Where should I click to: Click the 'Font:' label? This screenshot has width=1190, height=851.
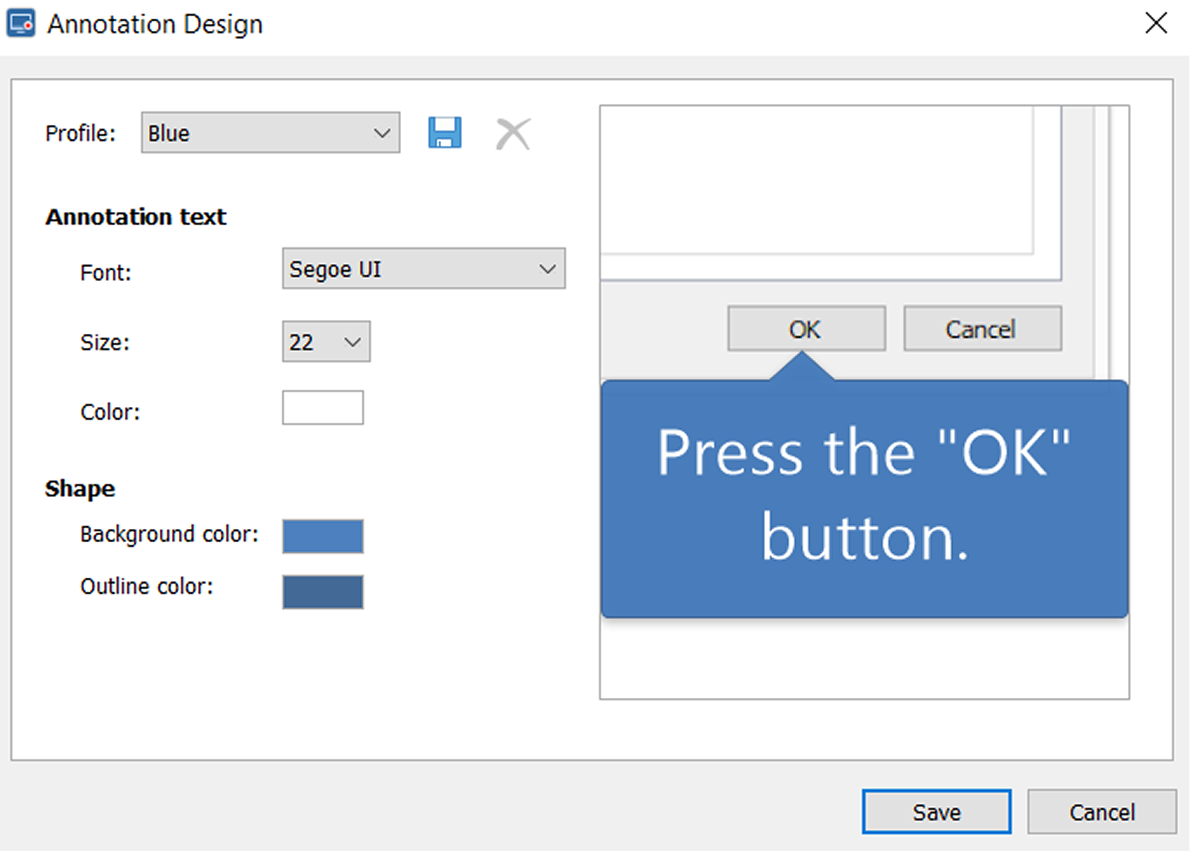[x=106, y=273]
